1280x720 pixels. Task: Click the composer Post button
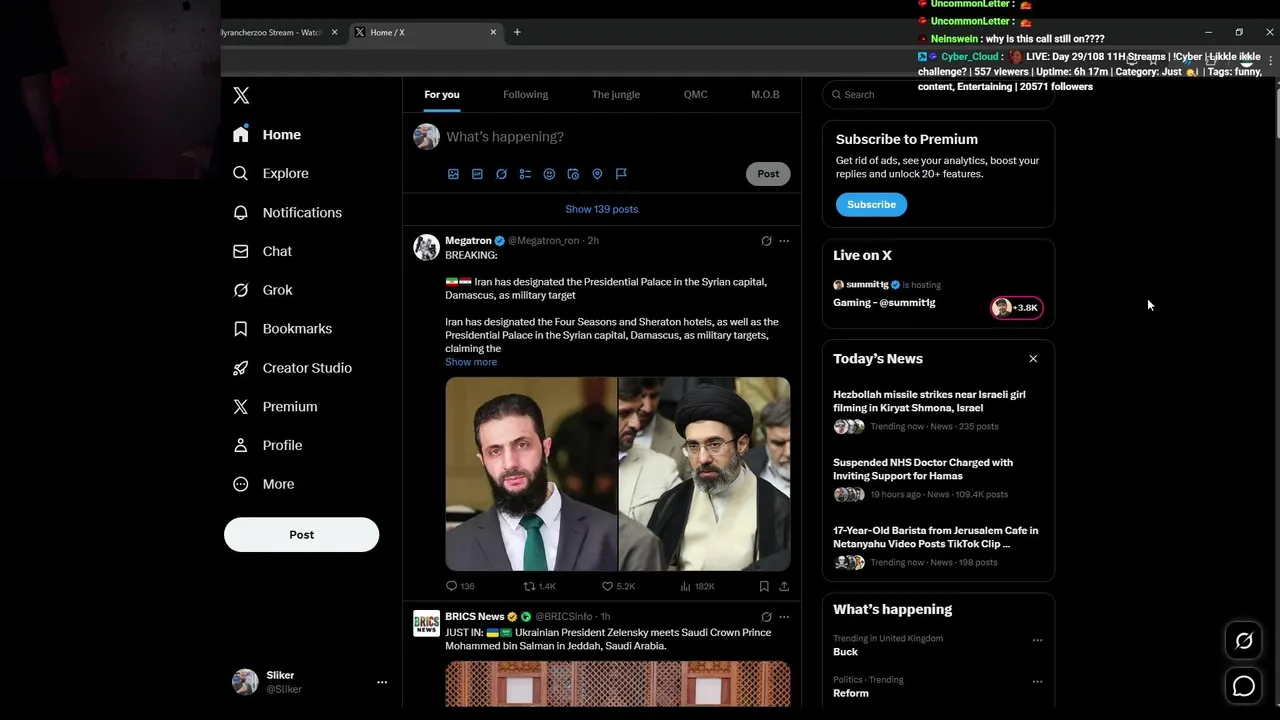coord(768,174)
